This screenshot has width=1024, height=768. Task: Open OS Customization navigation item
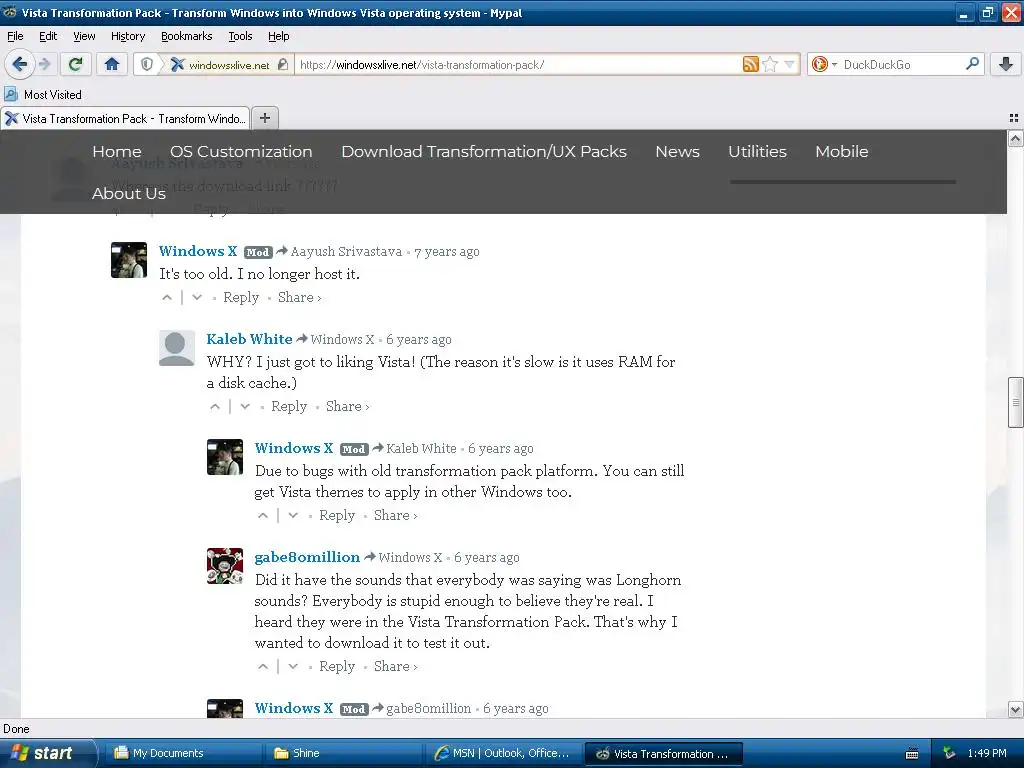click(x=241, y=152)
